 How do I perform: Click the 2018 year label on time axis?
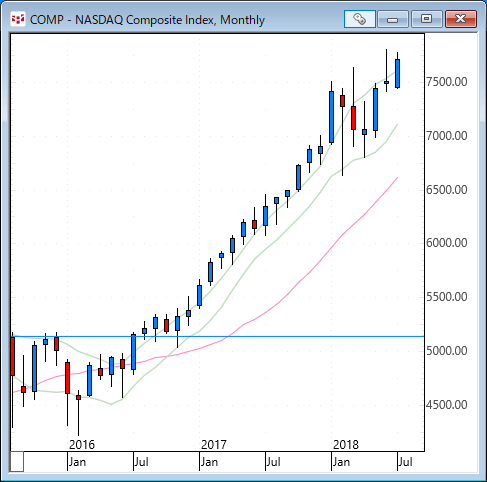tap(346, 445)
